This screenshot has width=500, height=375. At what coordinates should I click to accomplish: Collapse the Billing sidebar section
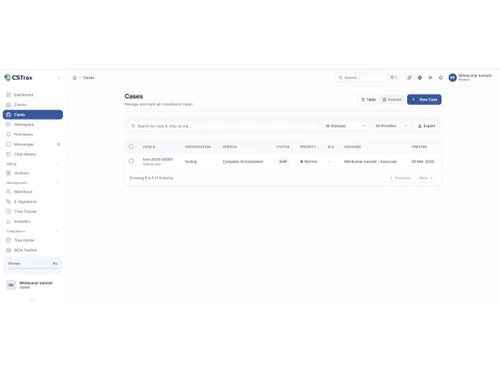[x=57, y=164]
